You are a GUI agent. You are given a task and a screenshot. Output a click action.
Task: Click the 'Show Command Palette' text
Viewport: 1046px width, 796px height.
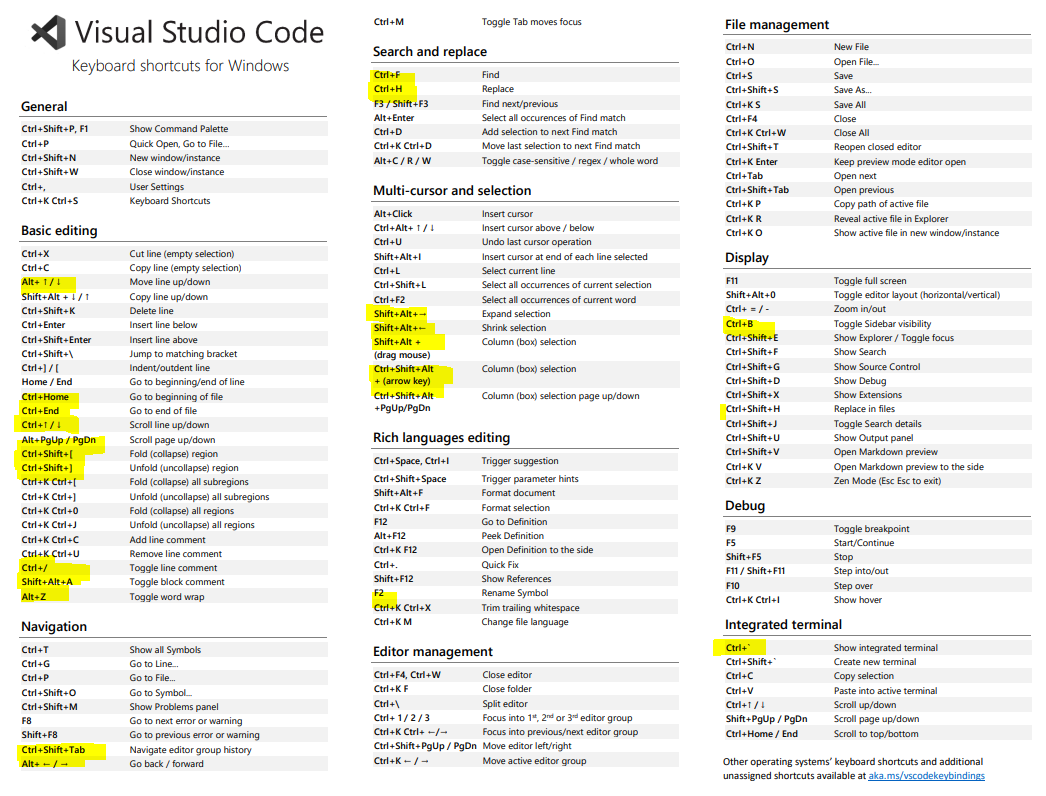tap(179, 129)
